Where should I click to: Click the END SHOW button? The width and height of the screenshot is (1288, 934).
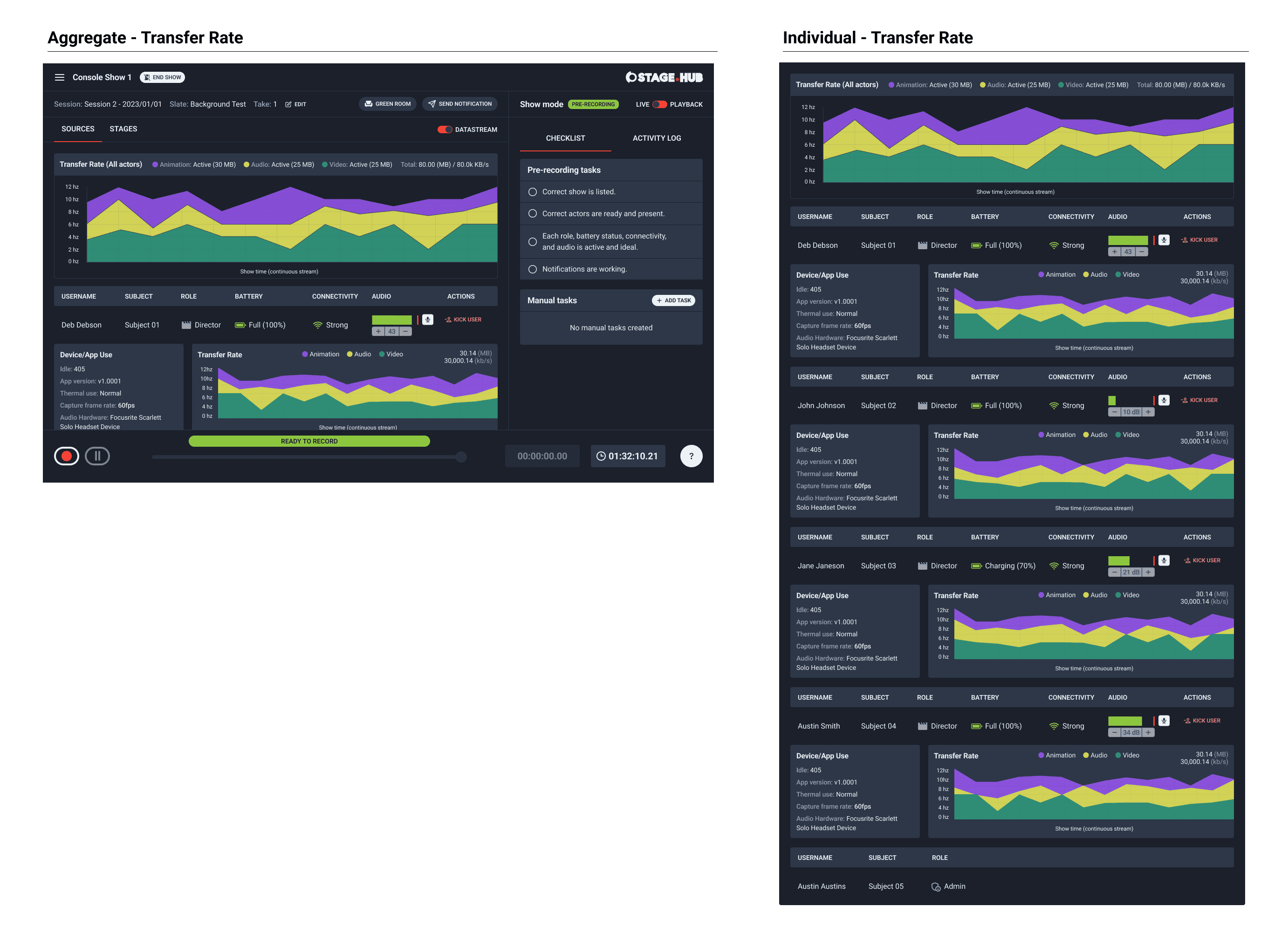(163, 77)
